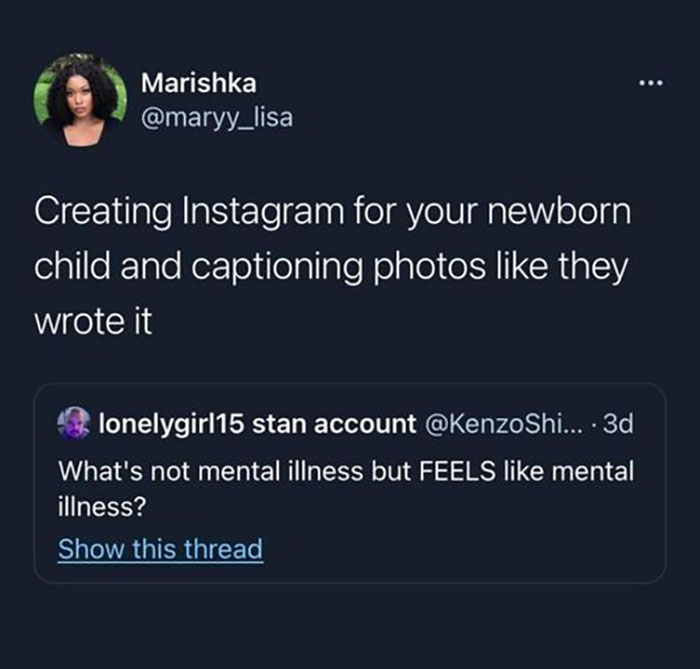
Task: Open the @maryy_lisa handle
Action: [217, 118]
